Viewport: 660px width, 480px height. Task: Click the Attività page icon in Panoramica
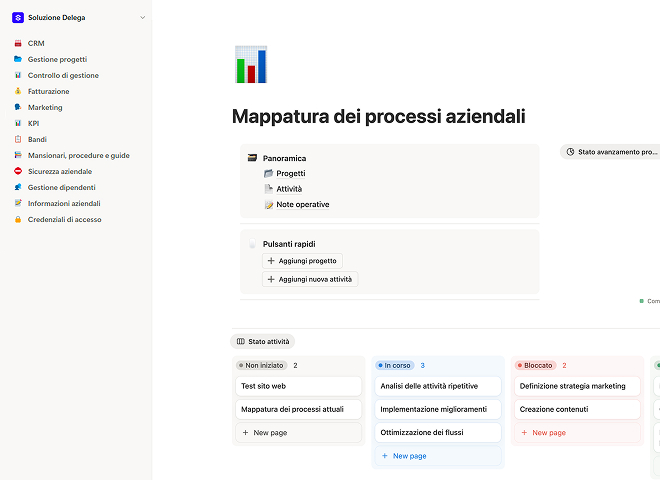coord(269,189)
